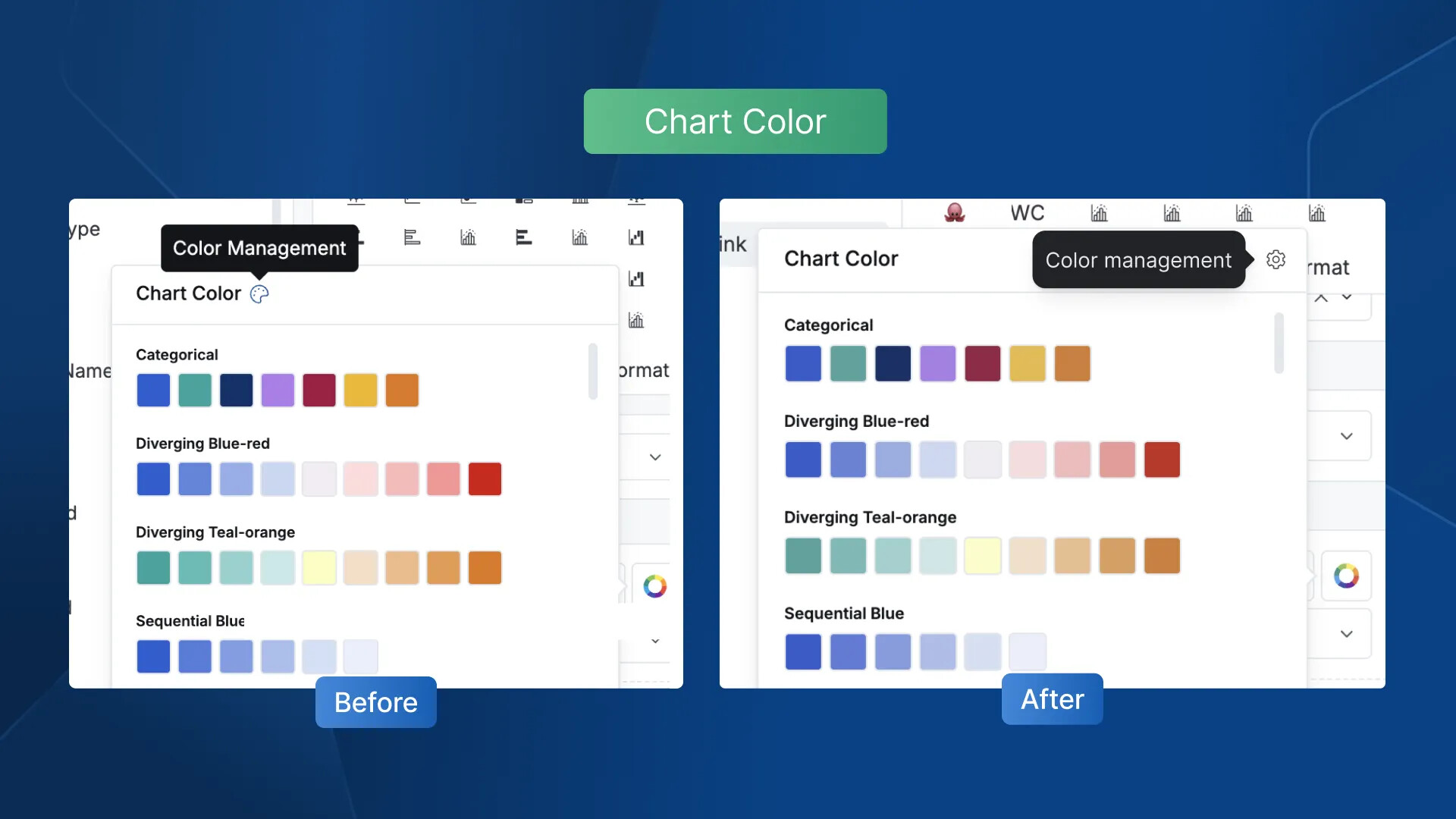Viewport: 1456px width, 819px height.
Task: Pick the purple Categorical swatch in Before panel
Action: 278,391
